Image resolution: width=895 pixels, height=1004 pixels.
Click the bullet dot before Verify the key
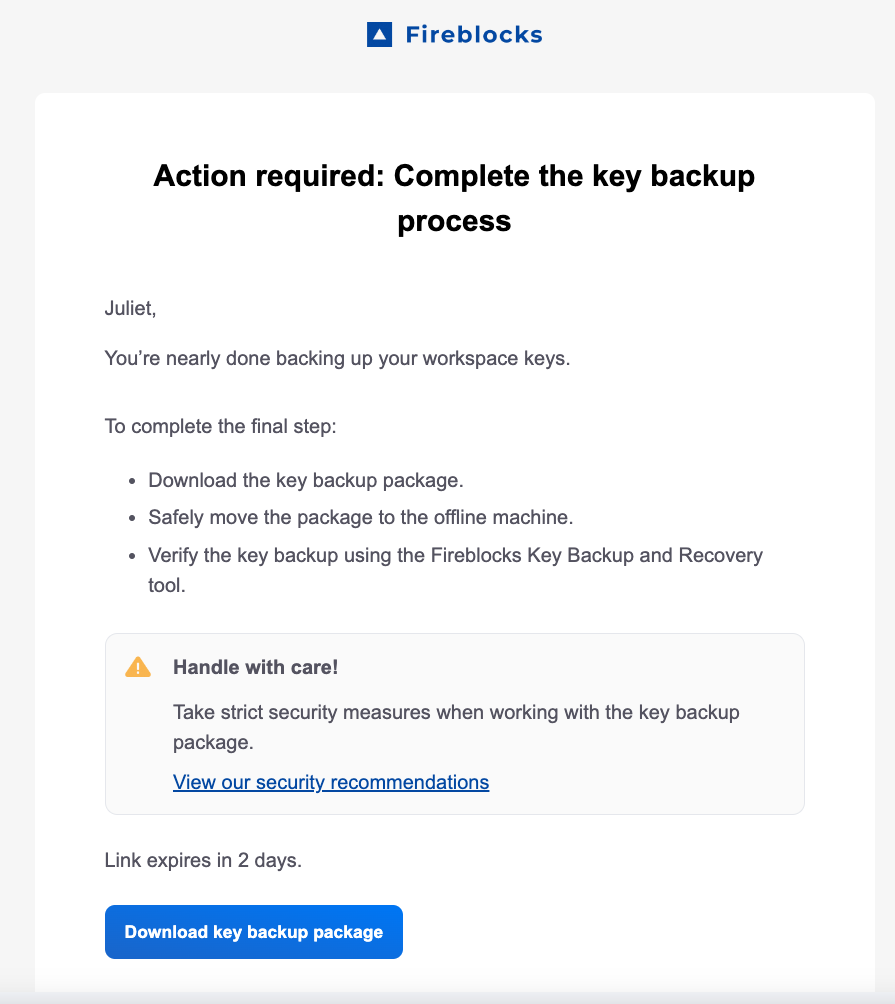click(132, 555)
